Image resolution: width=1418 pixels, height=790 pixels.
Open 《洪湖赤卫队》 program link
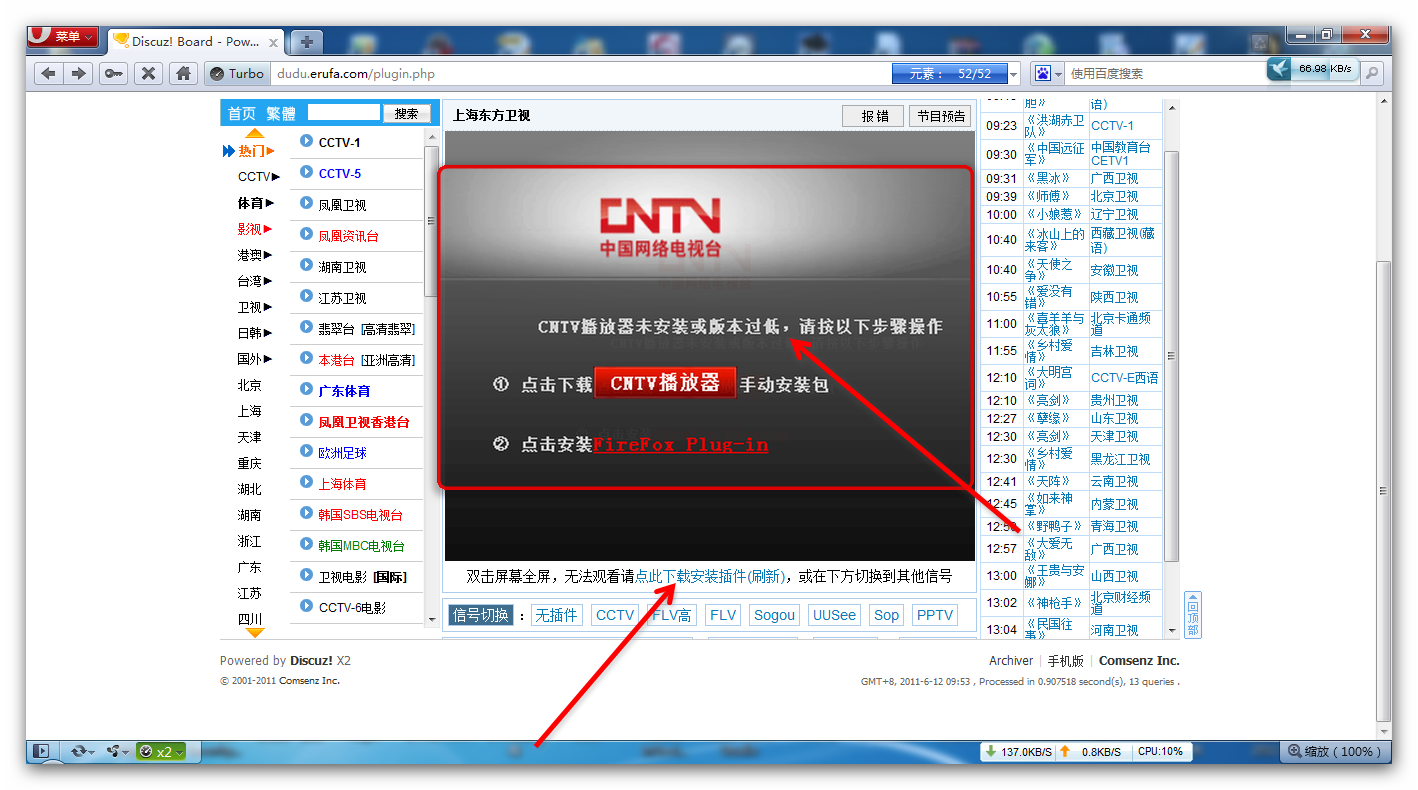coord(1055,126)
